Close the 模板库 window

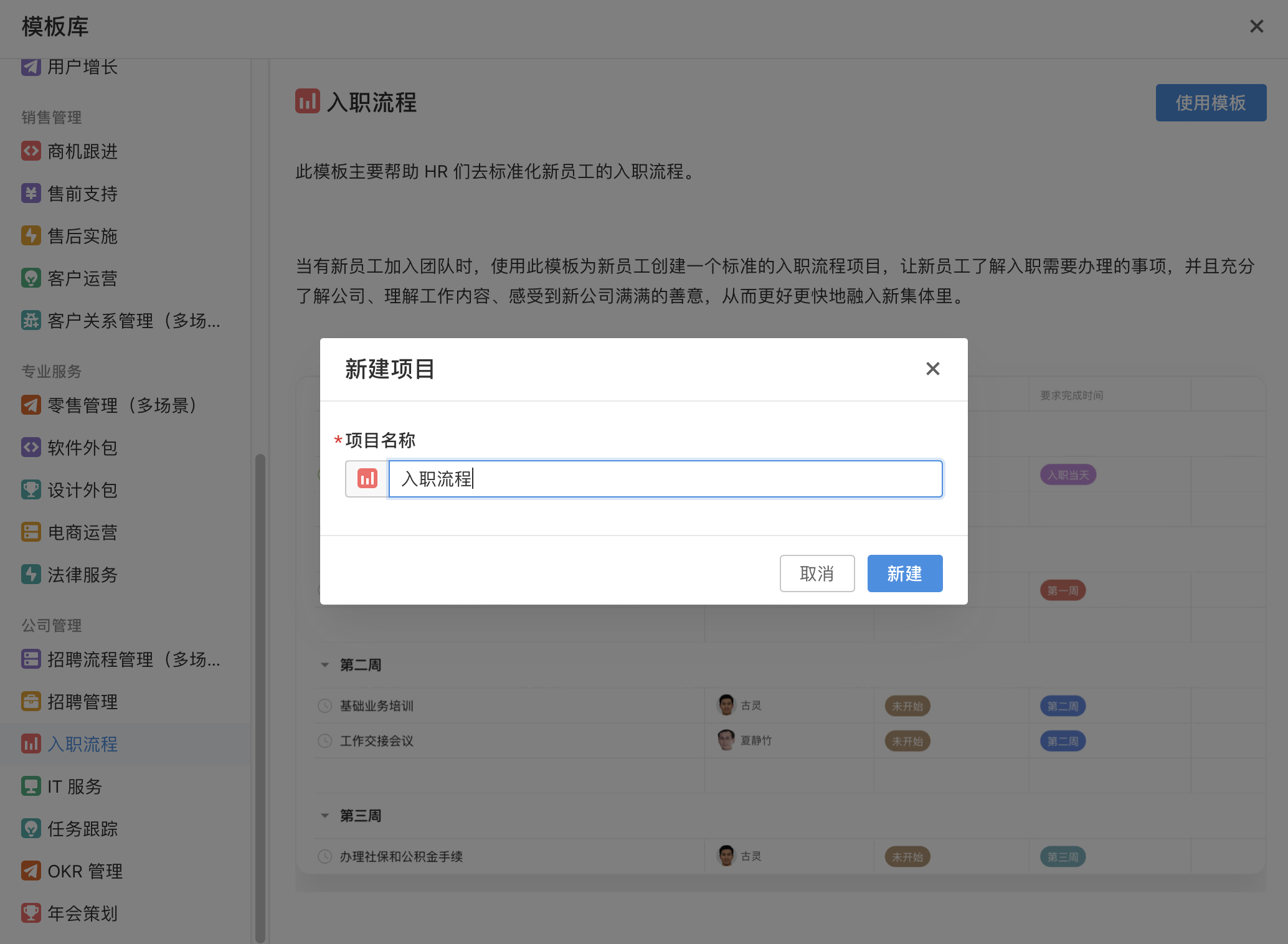[1256, 26]
